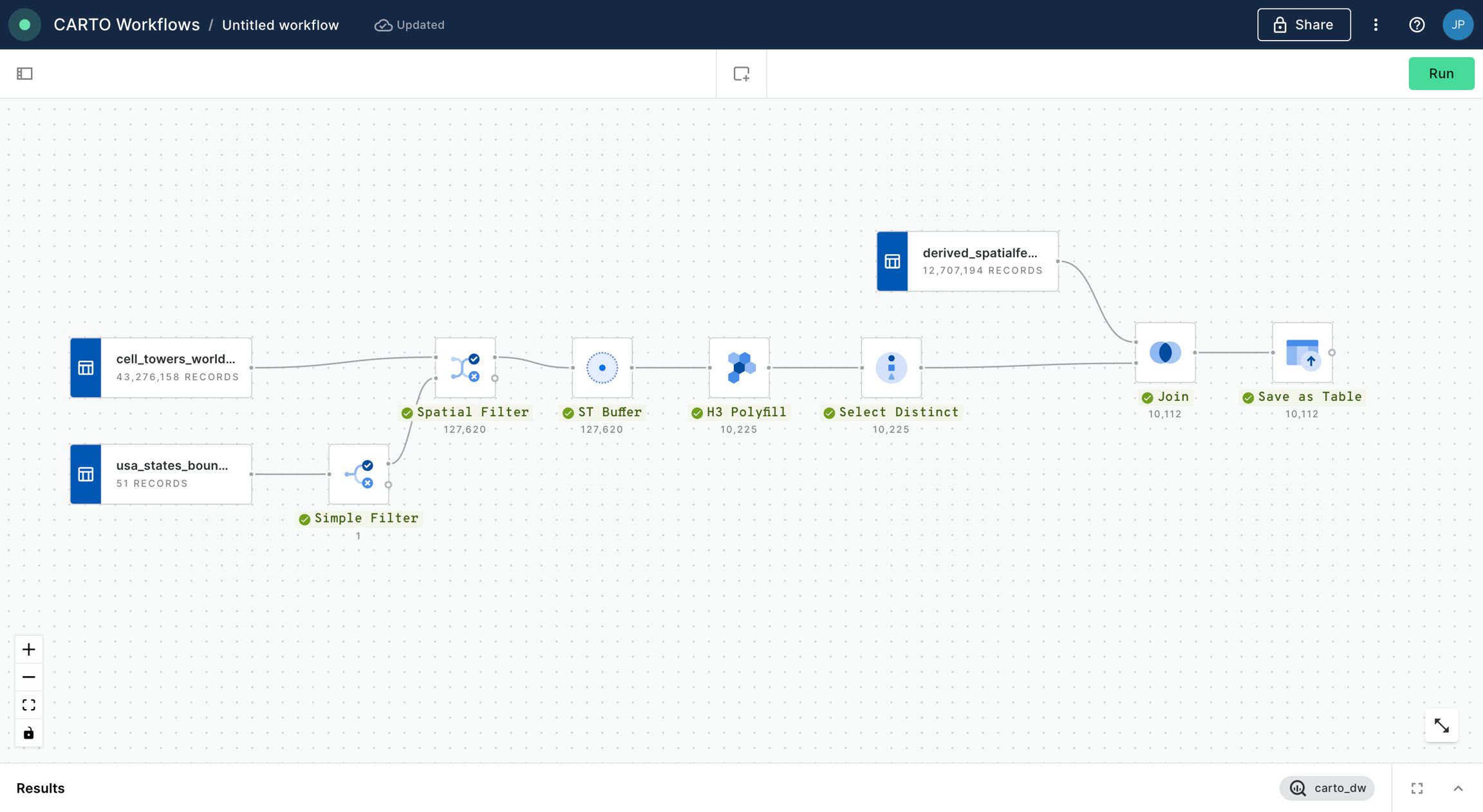The image size is (1483, 812).
Task: Select the Spatial Filter node
Action: click(x=465, y=367)
